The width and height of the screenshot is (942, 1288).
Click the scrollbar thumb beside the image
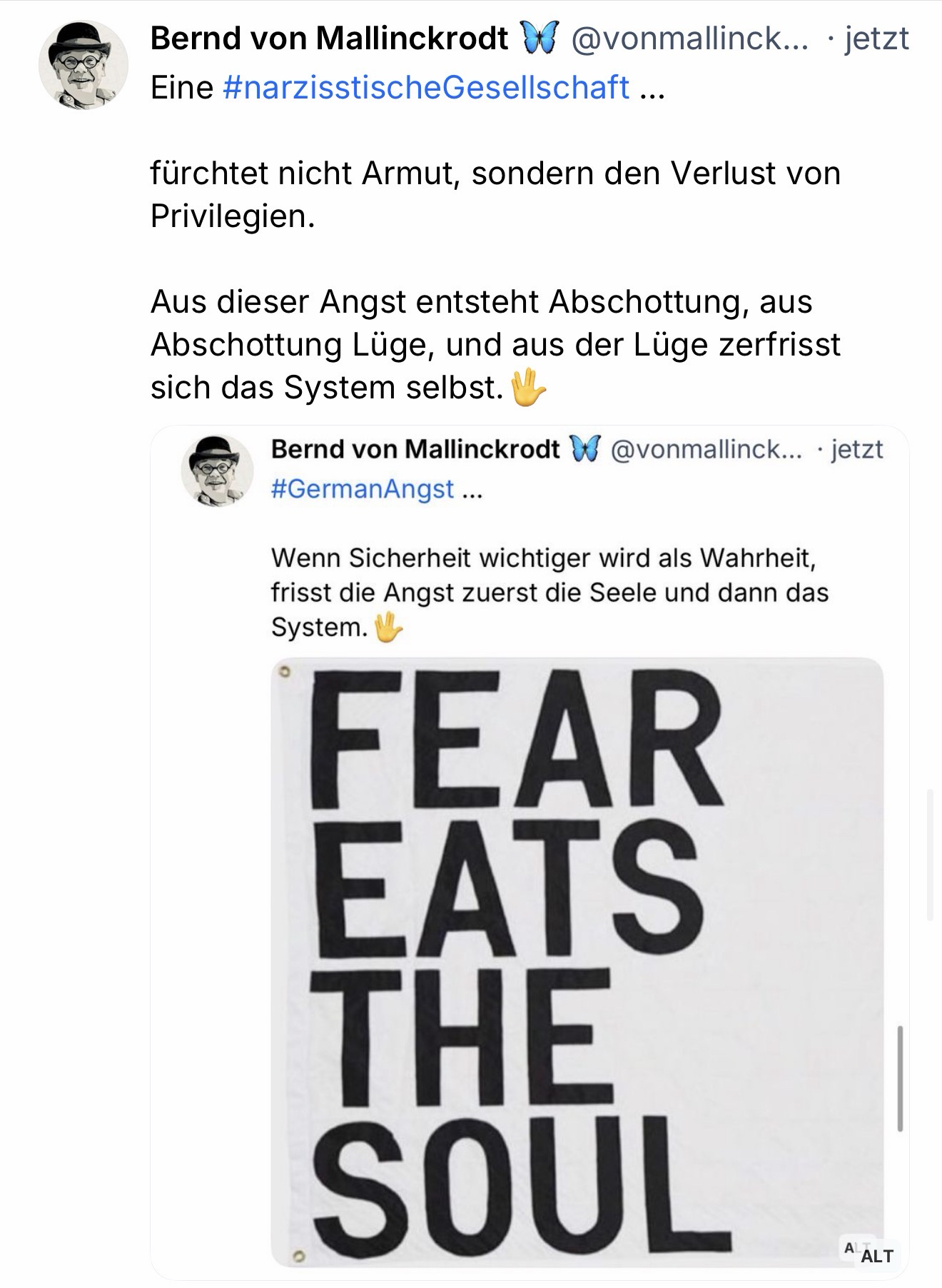900,1078
